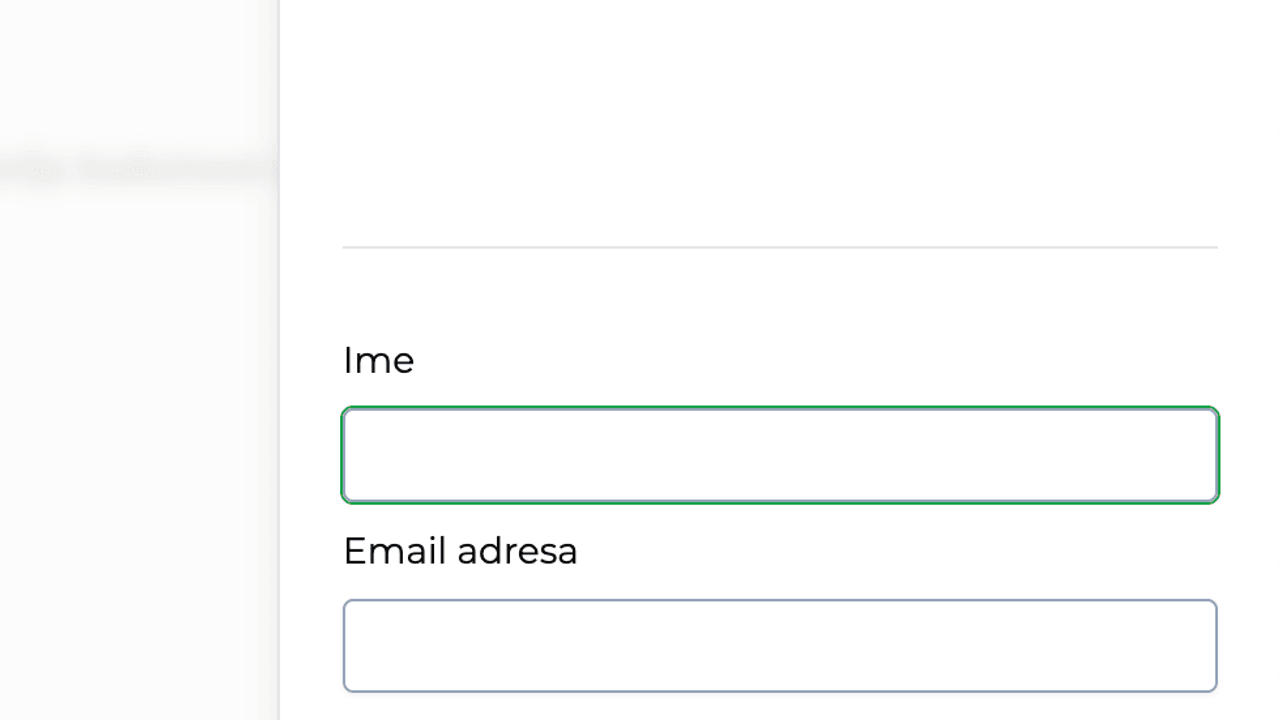Click the blurred backdrop beside the form panel

click(138, 400)
